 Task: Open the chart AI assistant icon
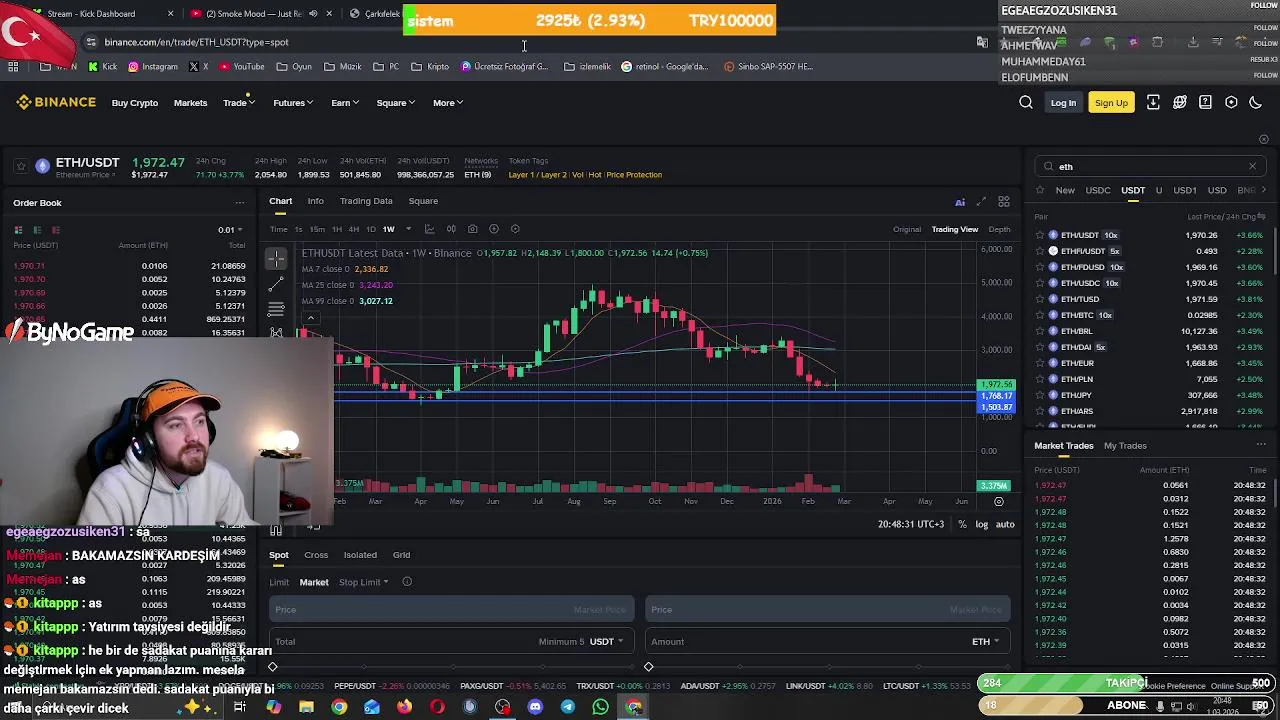pyautogui.click(x=960, y=202)
